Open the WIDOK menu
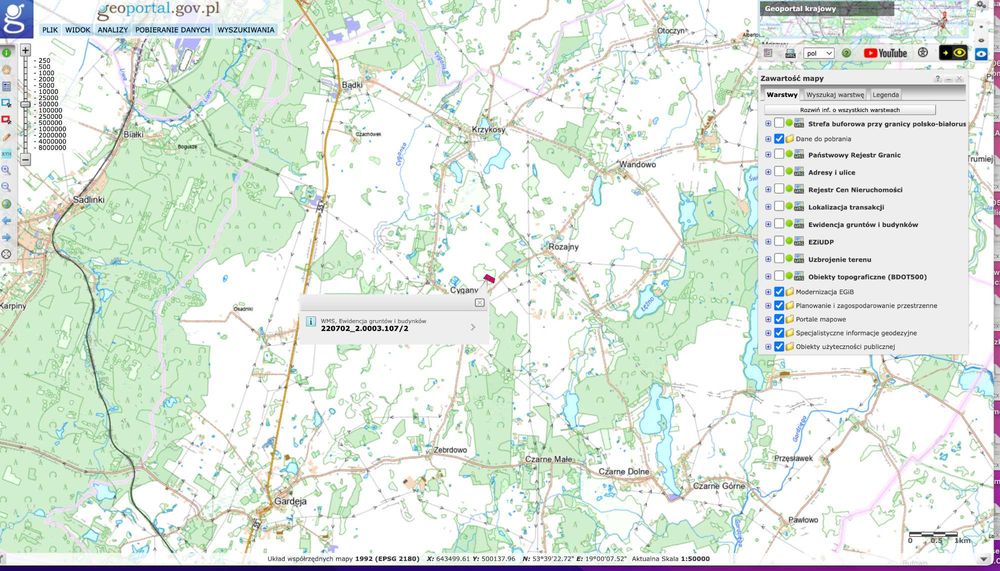This screenshot has height=571, width=1000. coord(78,29)
